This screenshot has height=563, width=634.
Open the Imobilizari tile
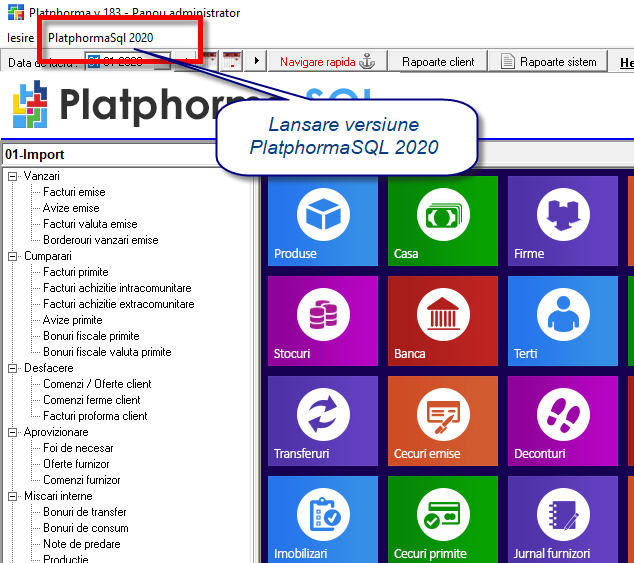(323, 519)
